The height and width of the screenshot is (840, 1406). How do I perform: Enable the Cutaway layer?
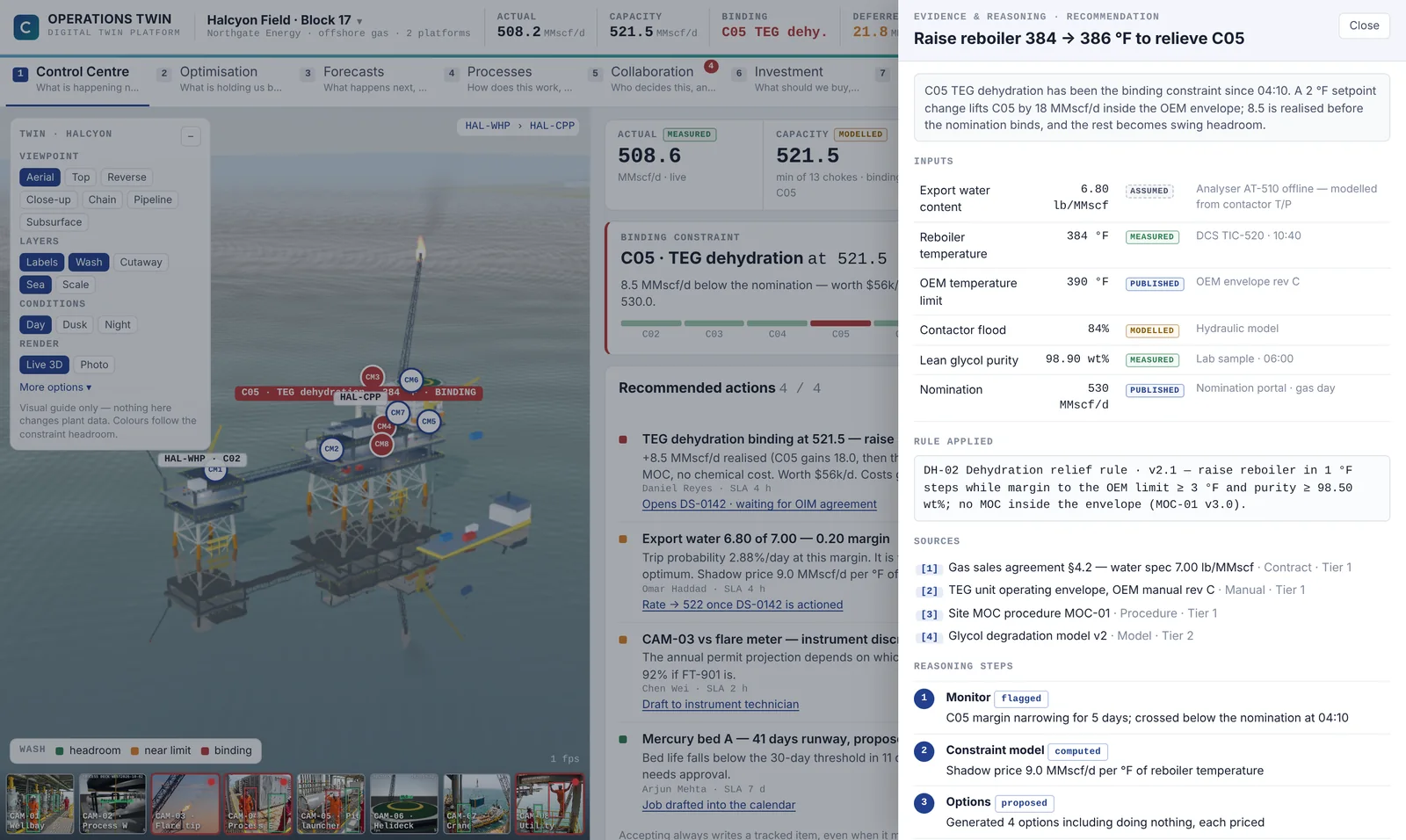click(x=141, y=262)
